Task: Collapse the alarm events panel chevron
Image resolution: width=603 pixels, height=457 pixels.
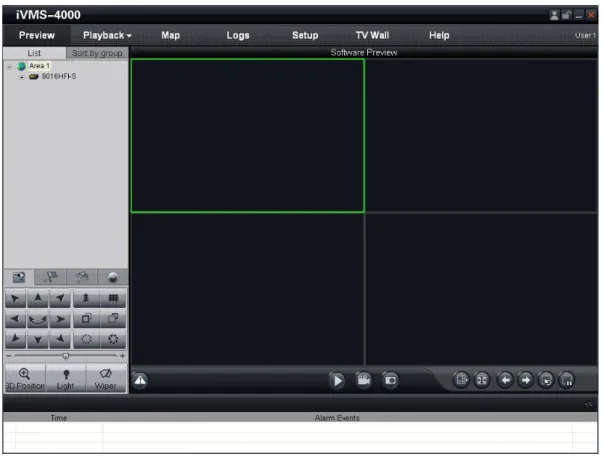Action: pos(588,404)
